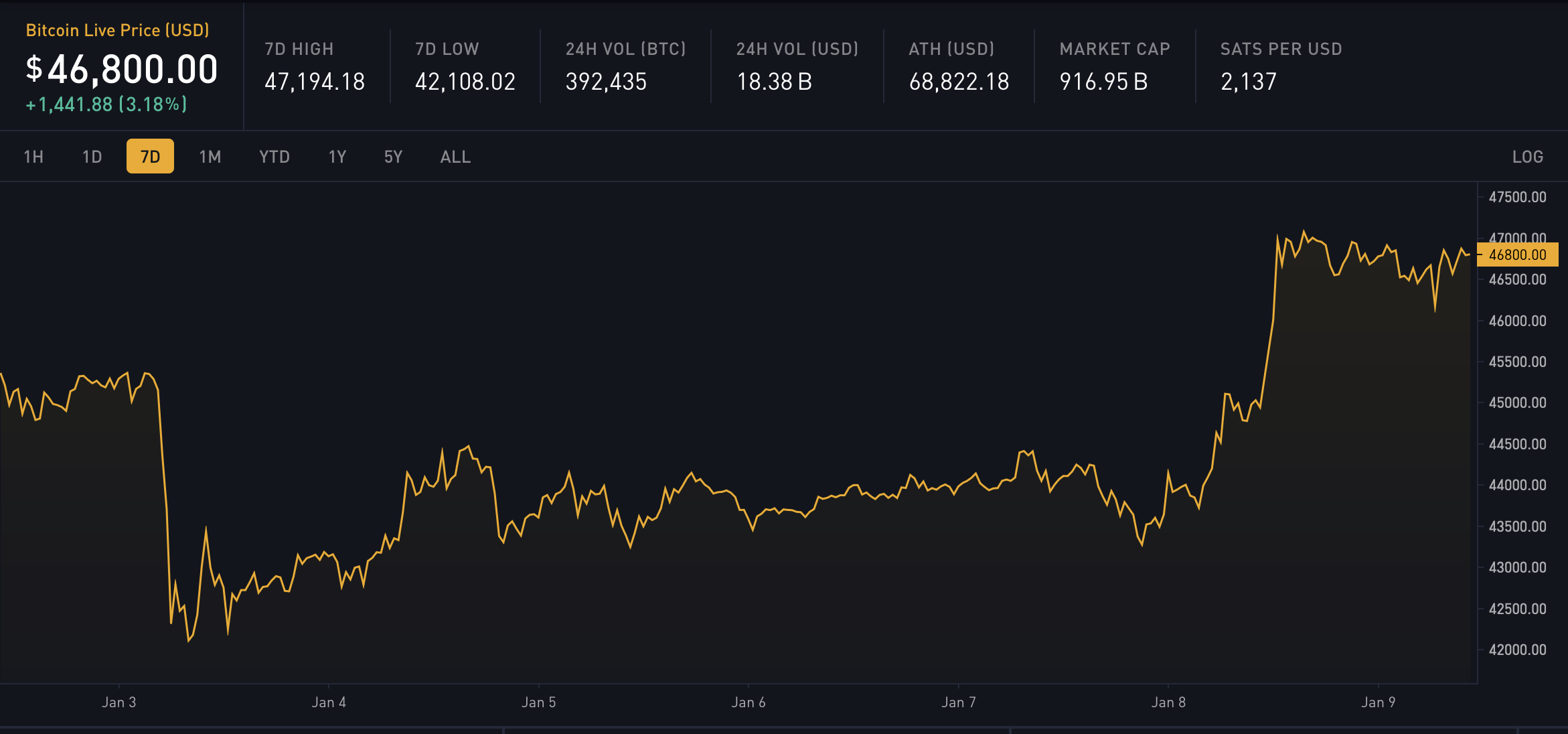The height and width of the screenshot is (734, 1568).
Task: Click the 24H VOL (BTC) figure
Action: click(x=606, y=82)
